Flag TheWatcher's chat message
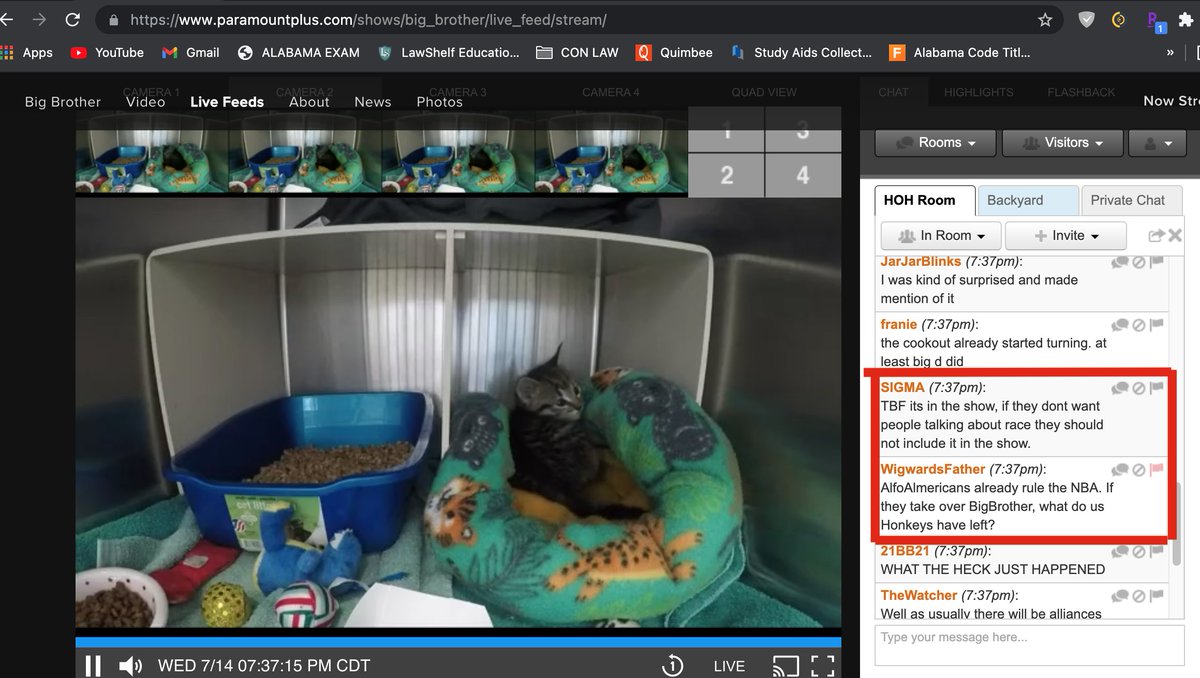Screen dimensions: 1200x678 (x=1157, y=596)
